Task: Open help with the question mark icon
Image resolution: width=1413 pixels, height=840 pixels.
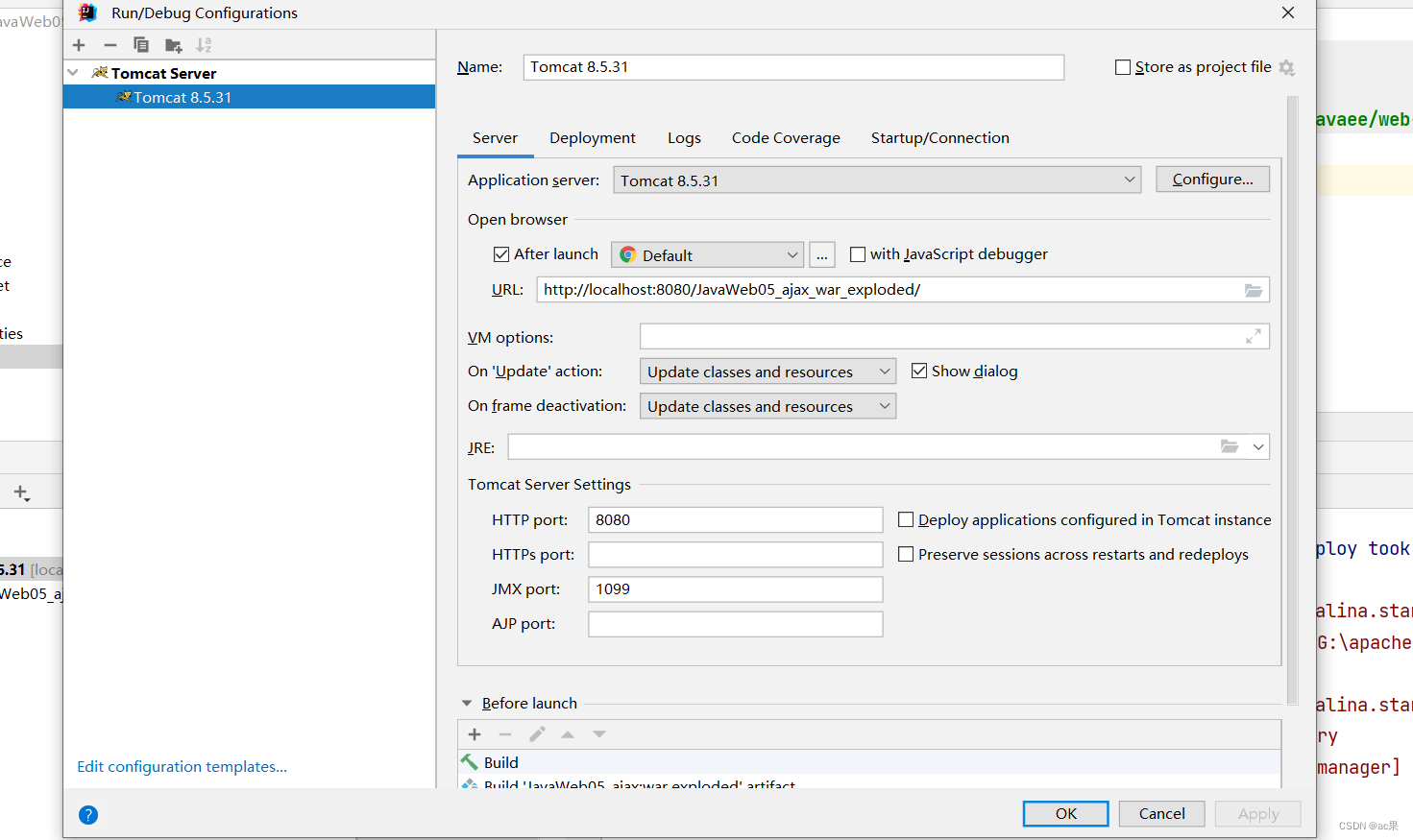Action: [88, 815]
